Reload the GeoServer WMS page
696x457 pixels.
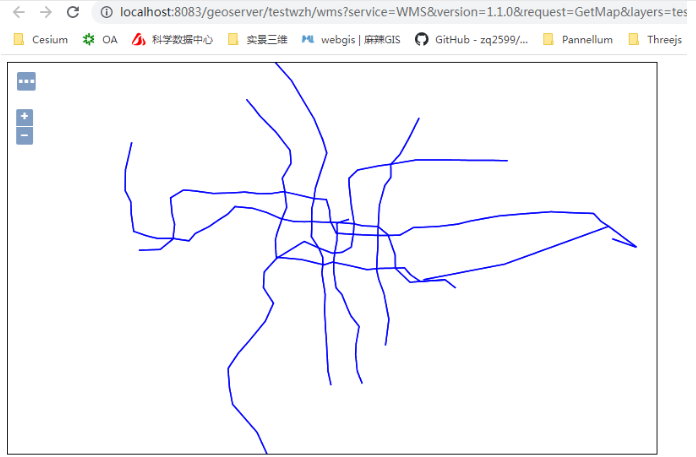point(73,12)
